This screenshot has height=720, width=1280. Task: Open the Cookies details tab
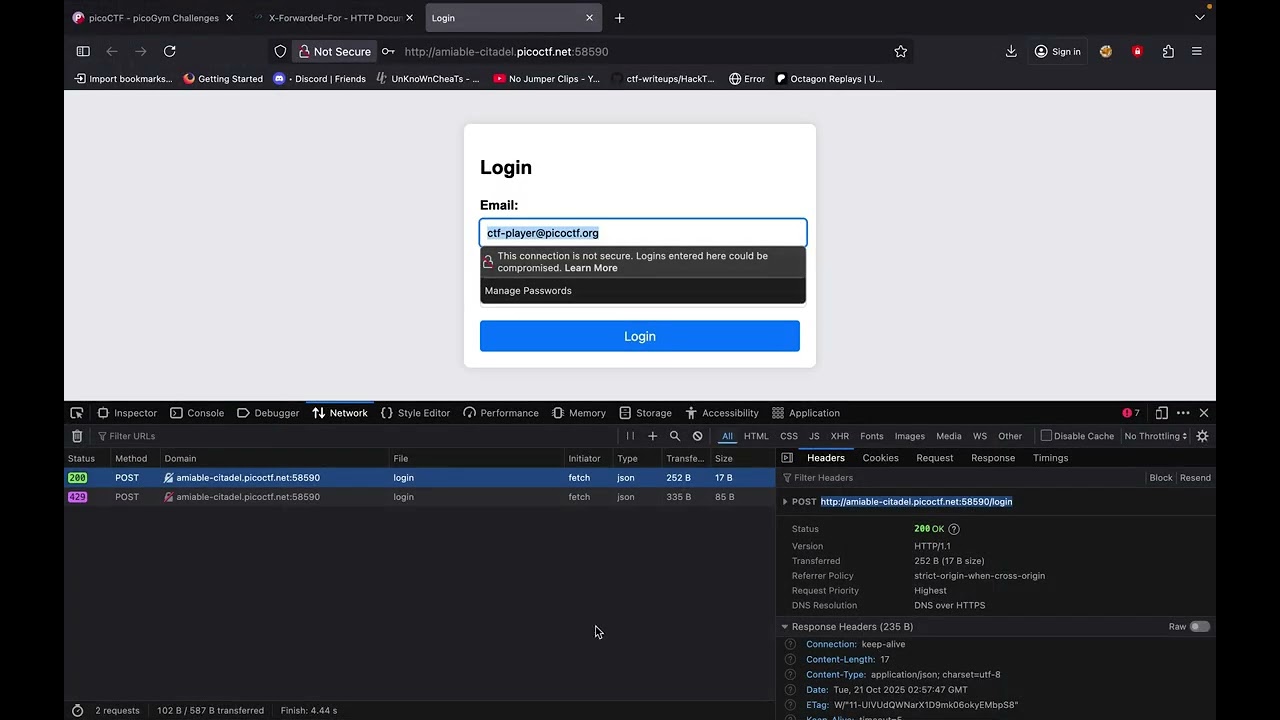click(881, 458)
